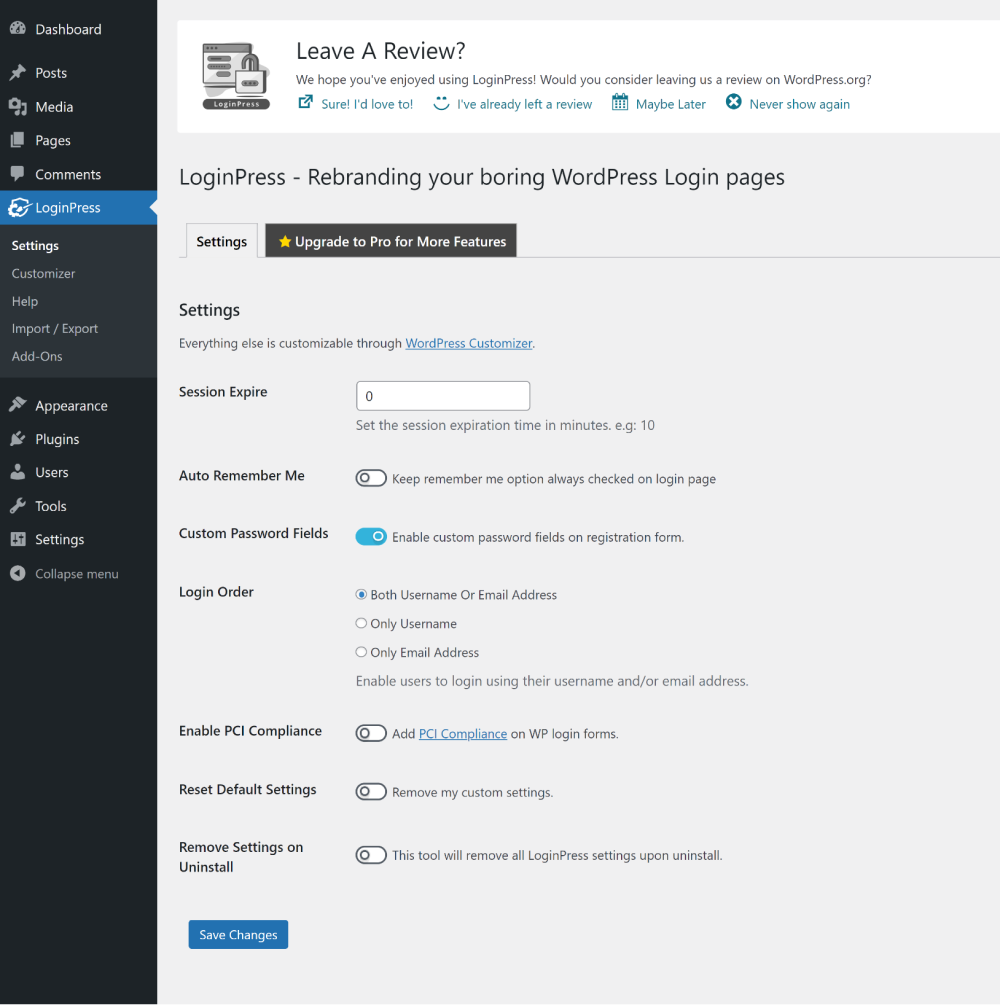Click the Session Expire input field
Screen dimensions: 1000x1005
click(x=443, y=395)
